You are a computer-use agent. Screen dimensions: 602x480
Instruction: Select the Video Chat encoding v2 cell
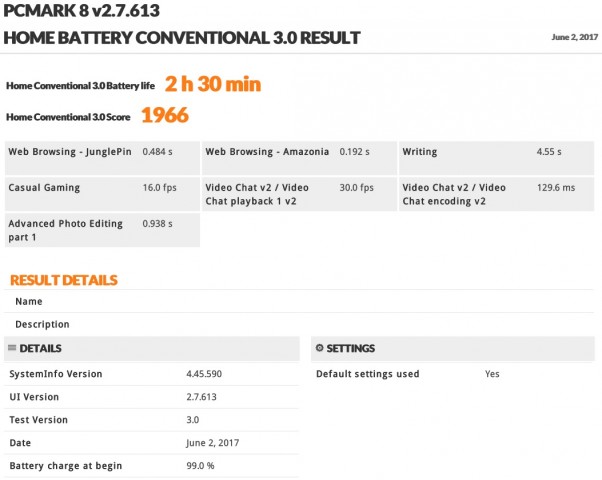496,194
